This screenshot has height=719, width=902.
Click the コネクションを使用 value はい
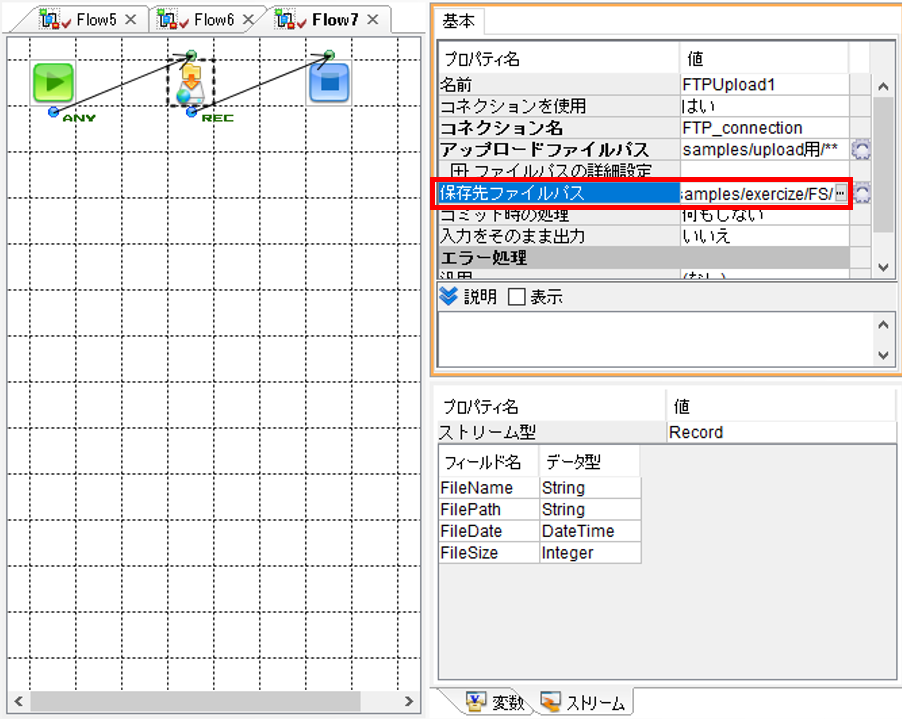[765, 106]
